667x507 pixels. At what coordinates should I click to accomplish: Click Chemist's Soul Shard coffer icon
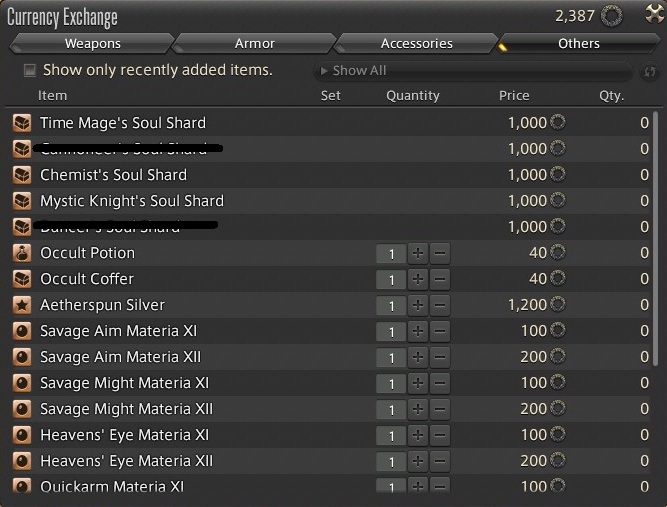(22, 175)
